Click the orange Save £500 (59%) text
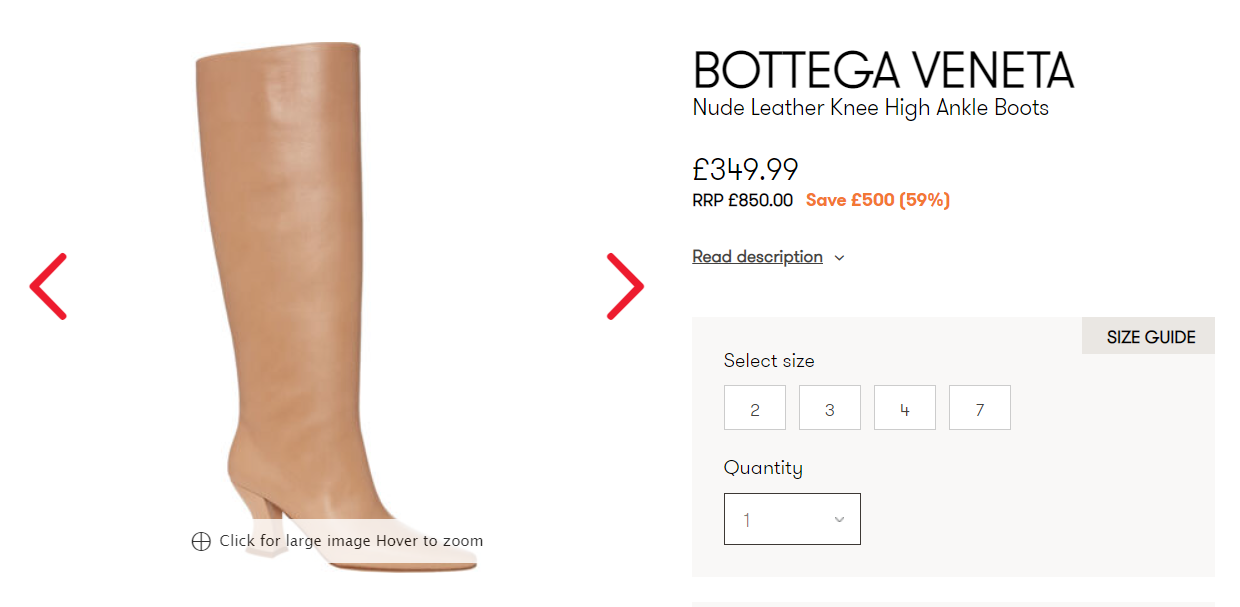Viewport: 1240px width, 607px height. point(877,200)
